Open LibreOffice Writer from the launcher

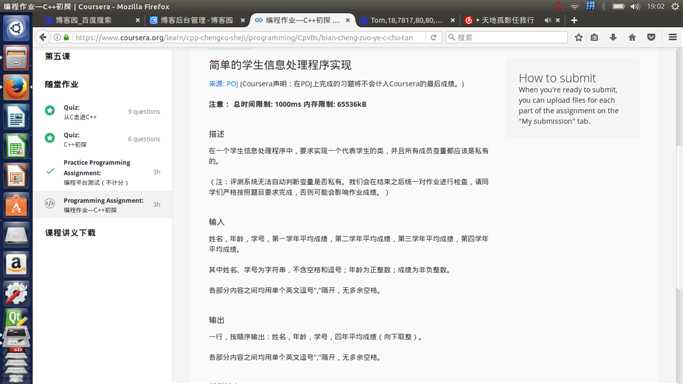tap(16, 117)
